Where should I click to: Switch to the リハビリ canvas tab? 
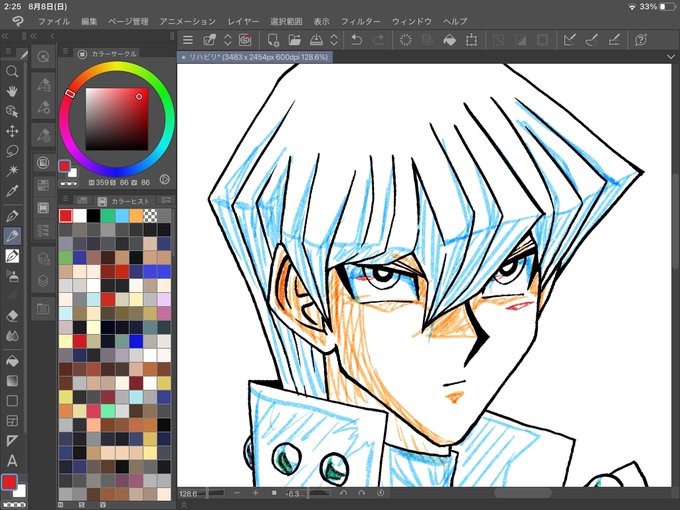tap(255, 57)
